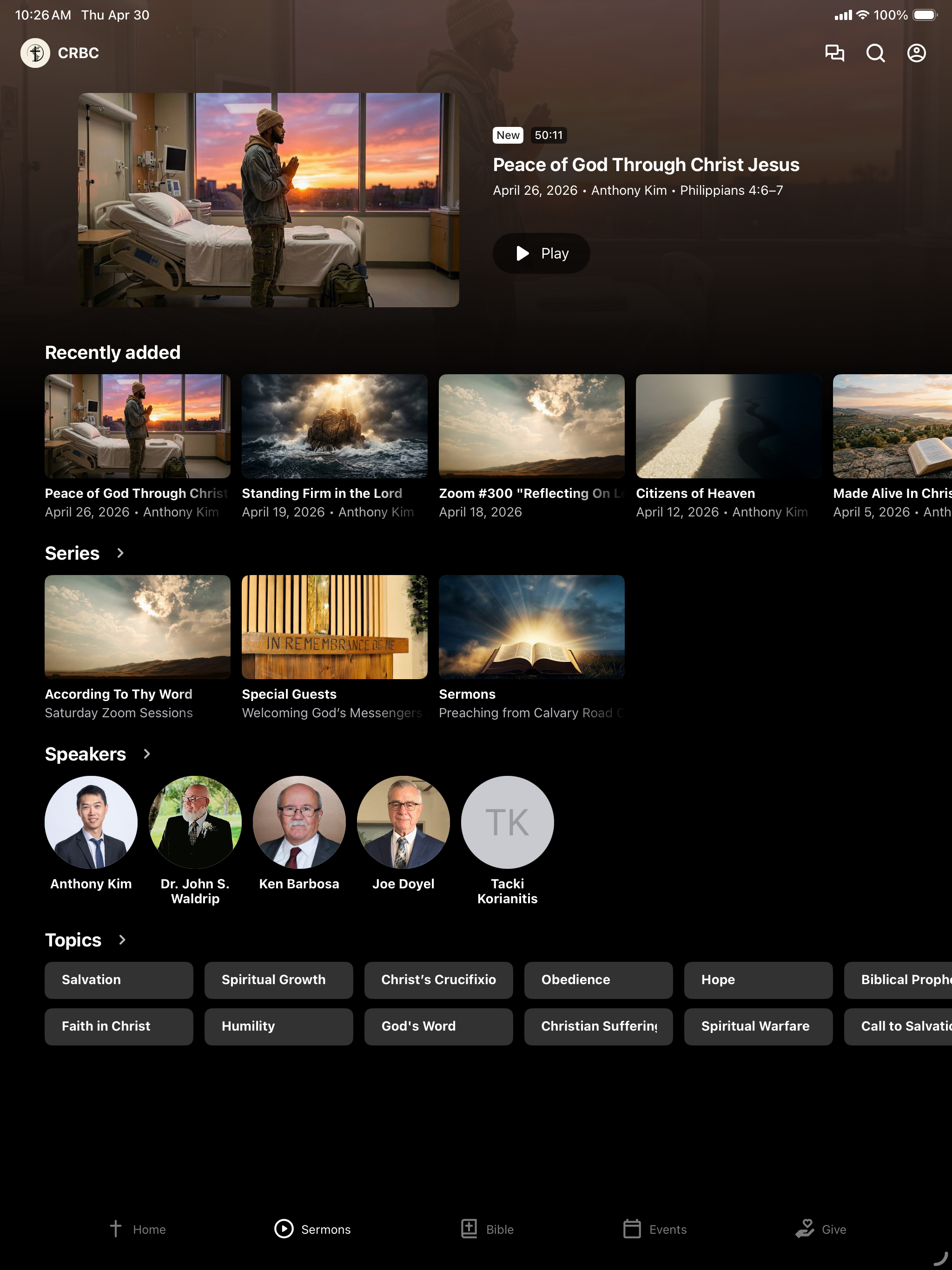Play the featured sermon

(x=541, y=253)
